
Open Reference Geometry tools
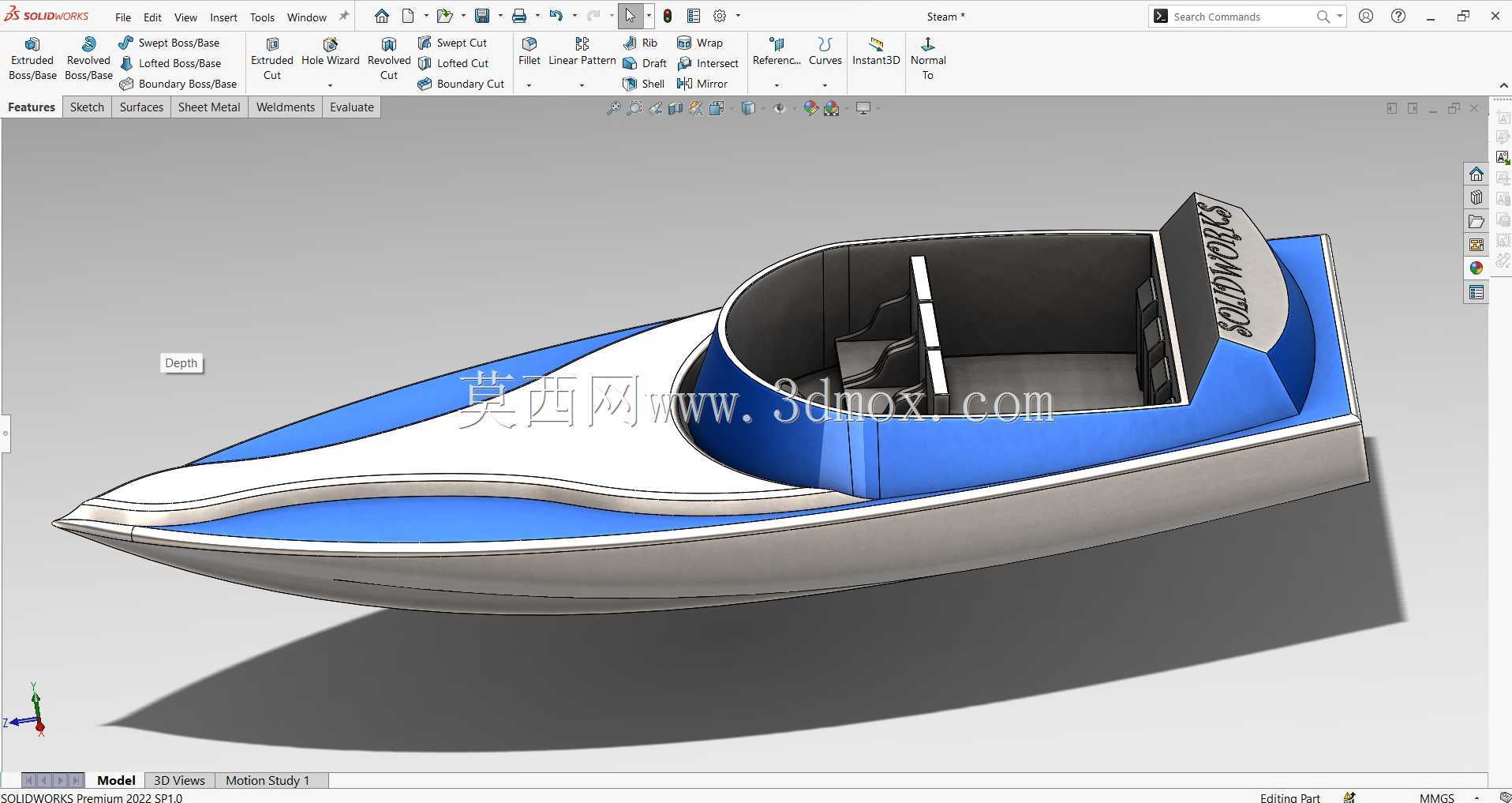pos(777,52)
